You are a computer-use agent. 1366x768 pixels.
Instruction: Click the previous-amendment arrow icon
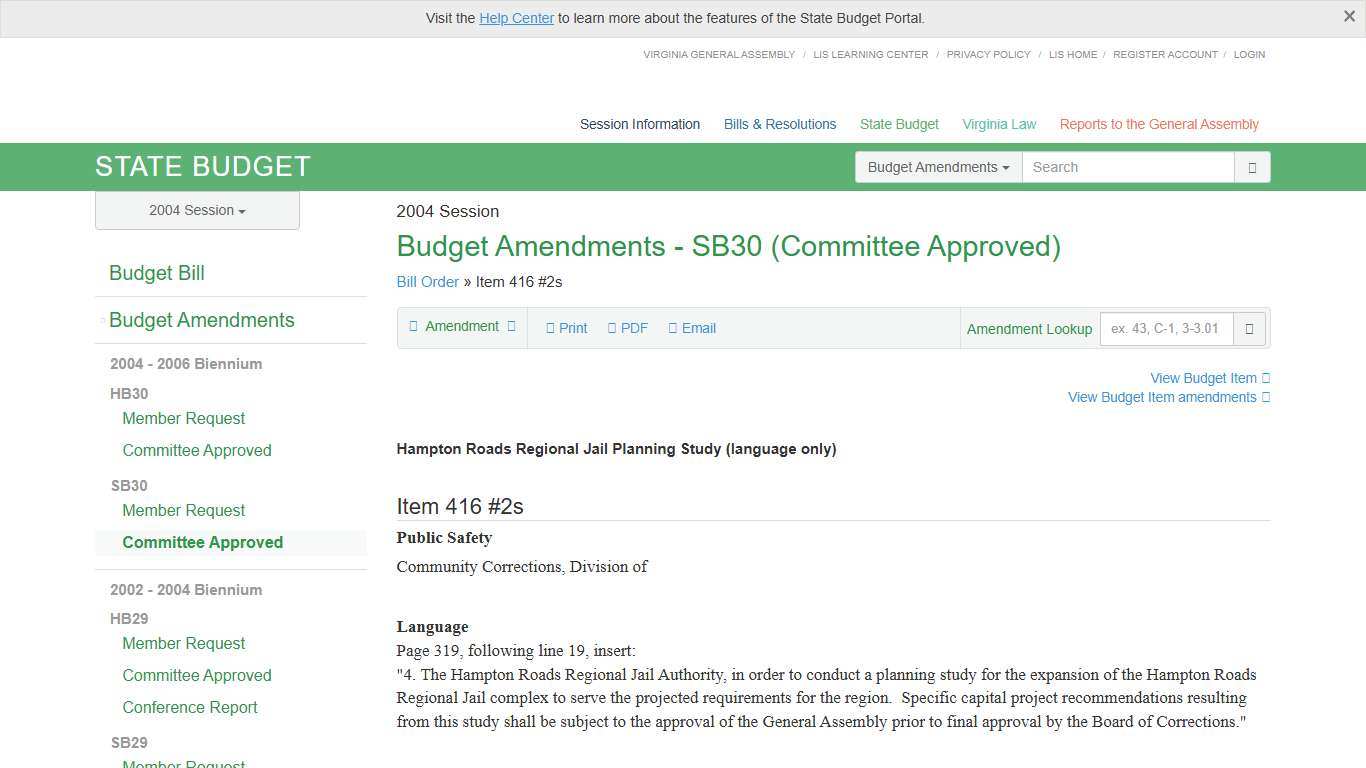pos(414,326)
